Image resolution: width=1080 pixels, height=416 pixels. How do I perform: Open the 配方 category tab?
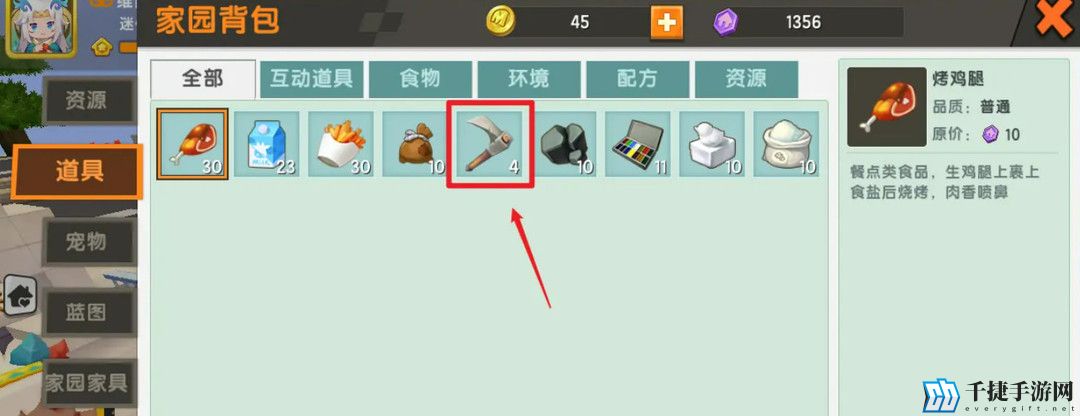coord(638,79)
